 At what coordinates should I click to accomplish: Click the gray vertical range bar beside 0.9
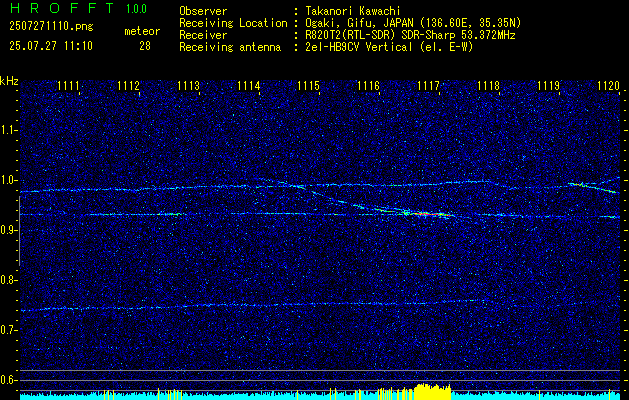tap(19, 231)
